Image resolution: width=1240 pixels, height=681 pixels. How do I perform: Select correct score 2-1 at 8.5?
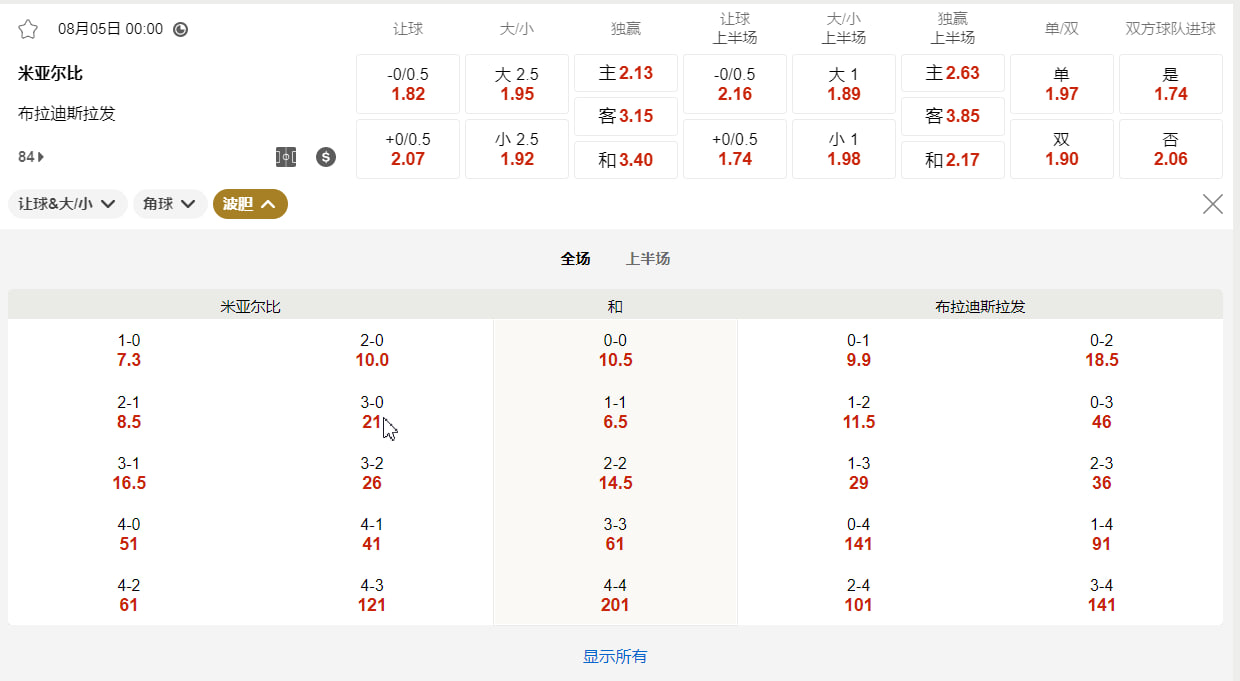pos(129,412)
